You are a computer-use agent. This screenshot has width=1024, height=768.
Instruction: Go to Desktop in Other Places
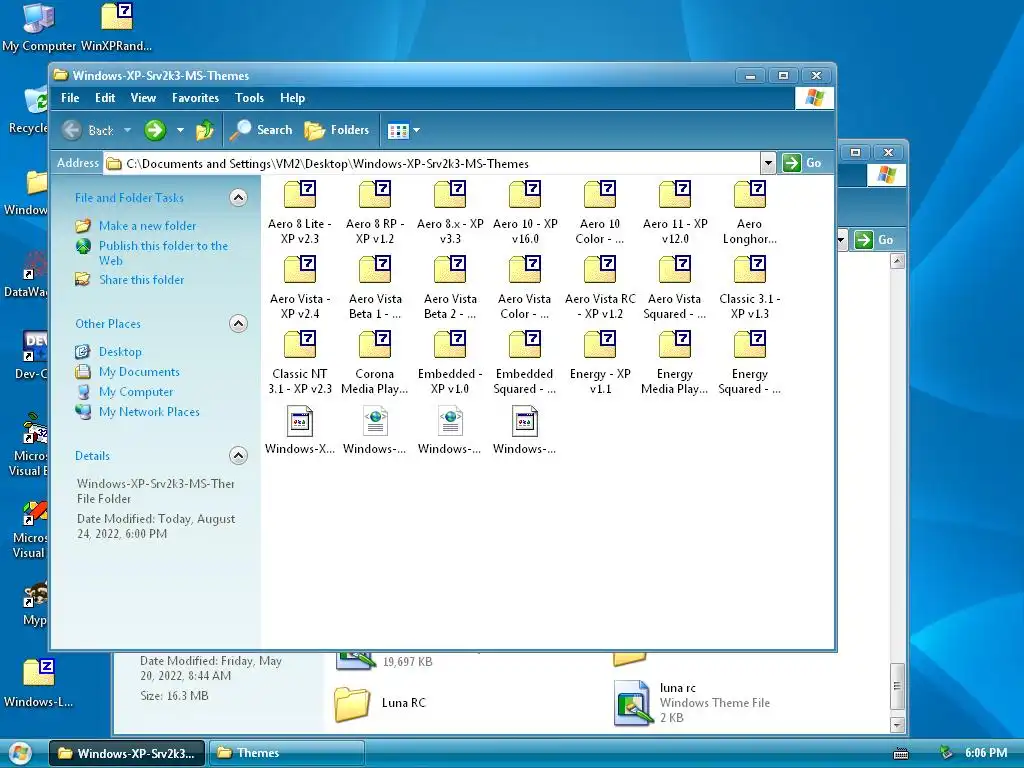[x=120, y=352]
